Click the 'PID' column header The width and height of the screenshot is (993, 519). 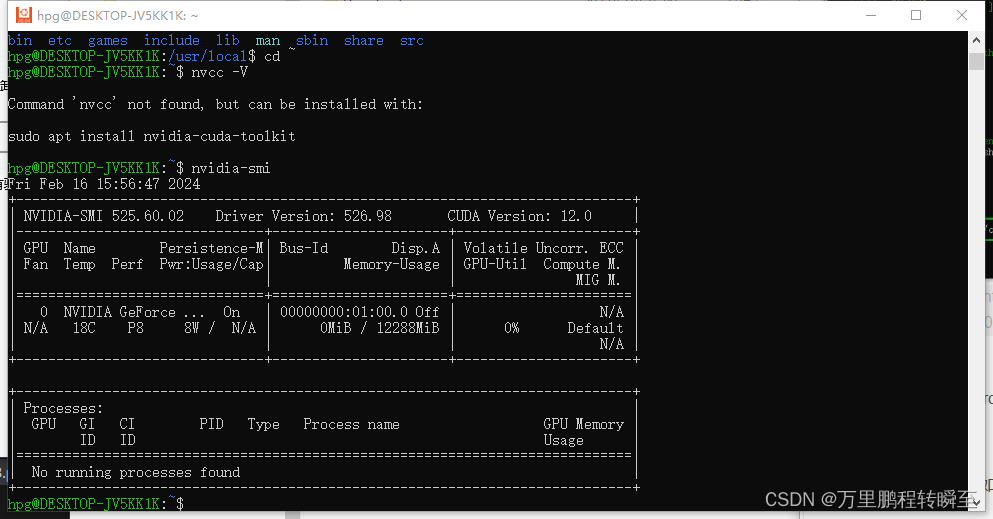[x=212, y=424]
